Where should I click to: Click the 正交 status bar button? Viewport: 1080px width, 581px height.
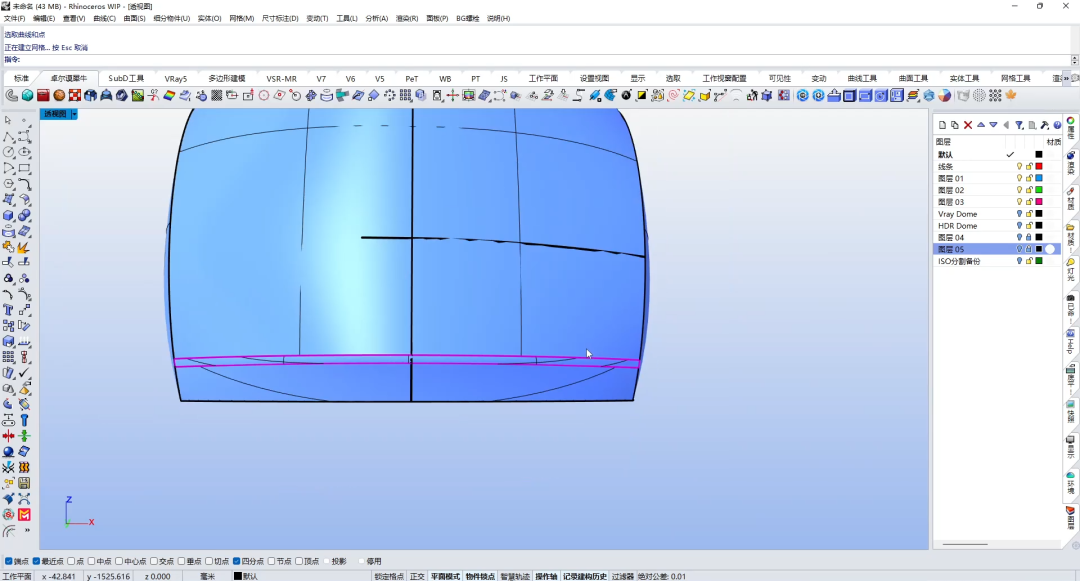coord(417,576)
